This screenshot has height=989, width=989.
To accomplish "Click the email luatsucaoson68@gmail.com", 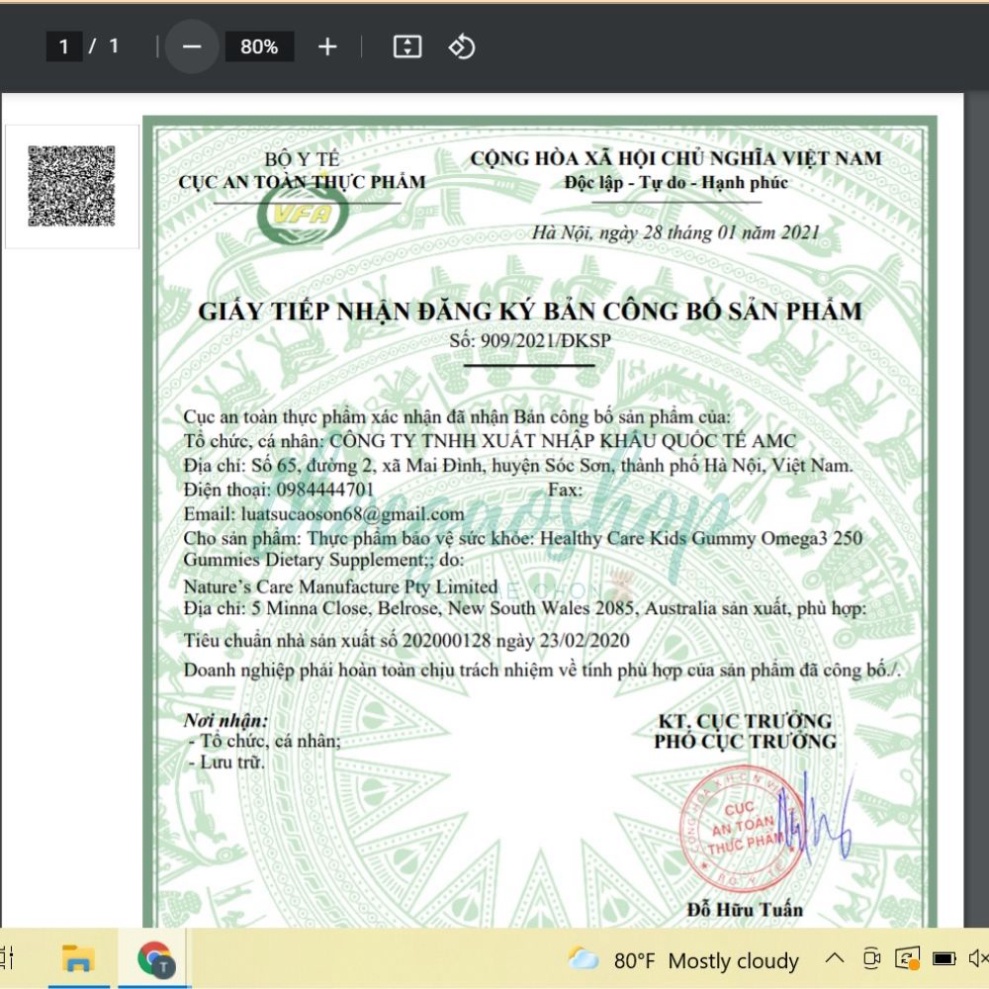I will (x=352, y=514).
